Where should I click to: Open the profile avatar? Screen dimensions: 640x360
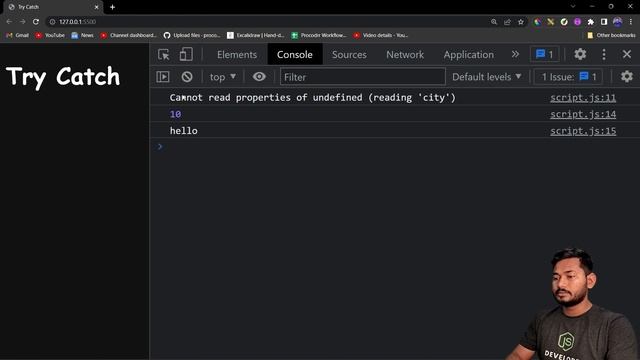pos(618,22)
